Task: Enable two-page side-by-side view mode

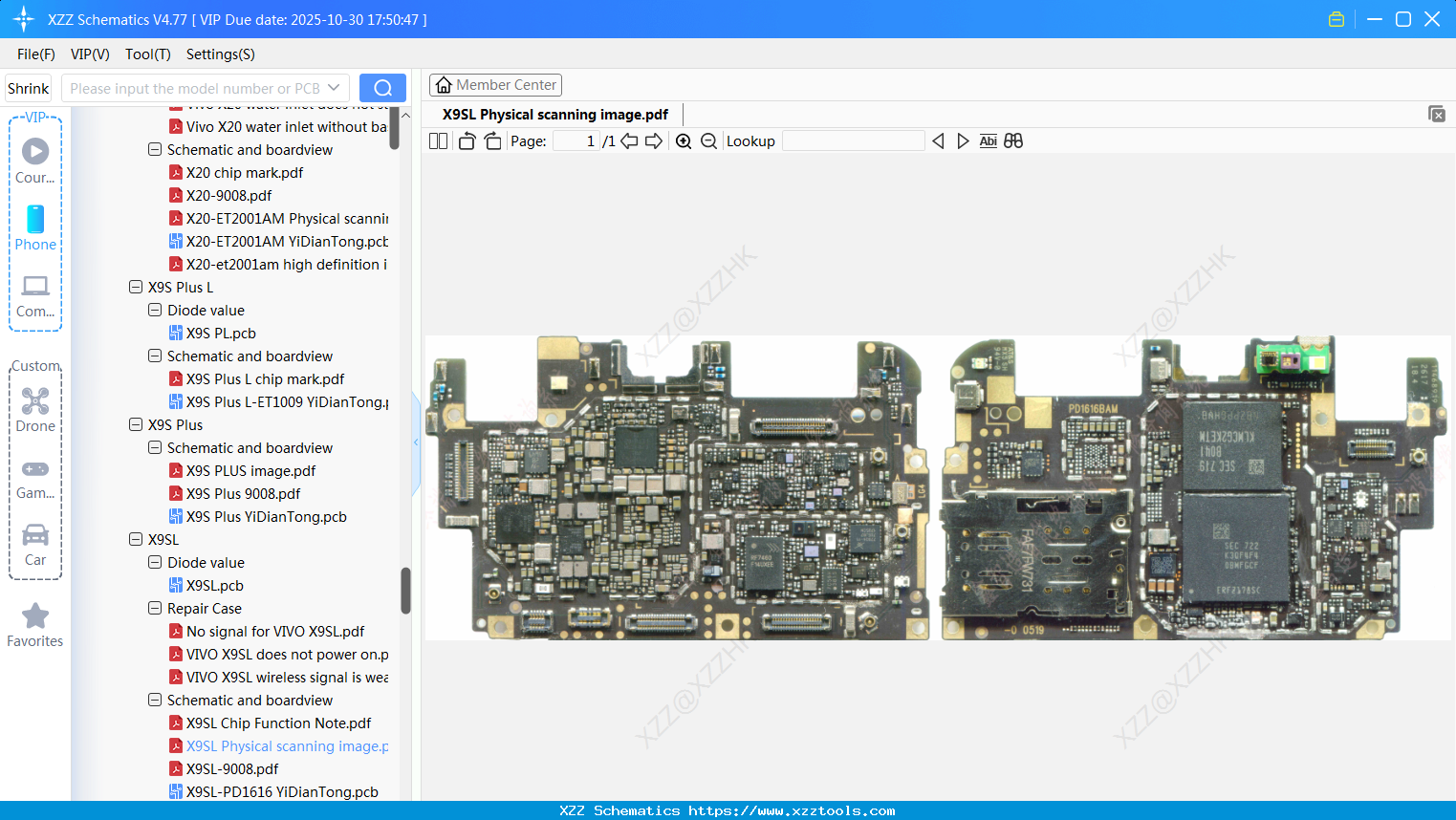Action: (438, 140)
